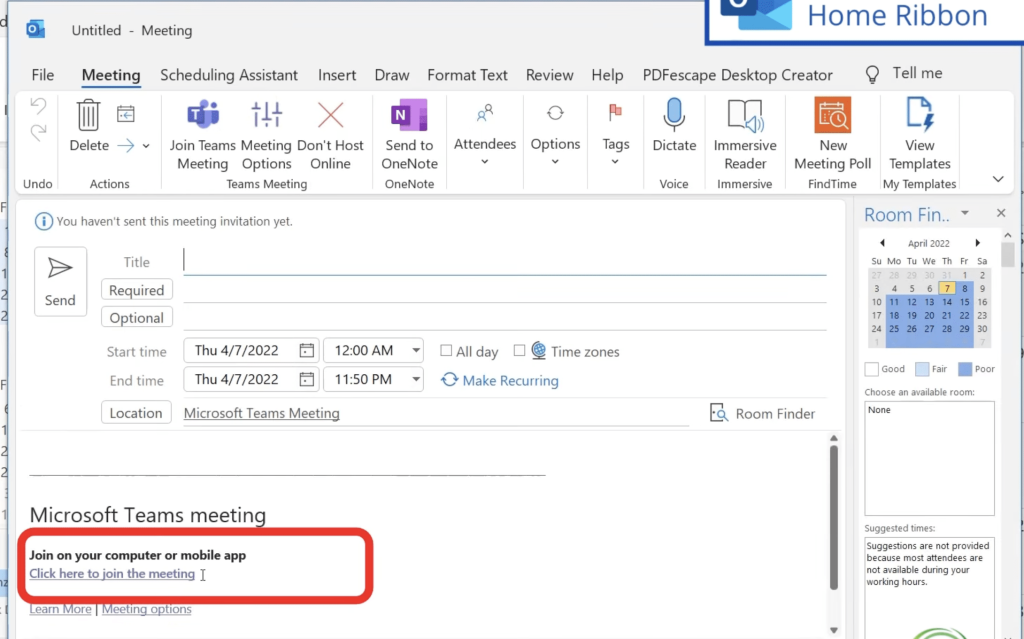Click next month arrow in calendar

coord(978,243)
